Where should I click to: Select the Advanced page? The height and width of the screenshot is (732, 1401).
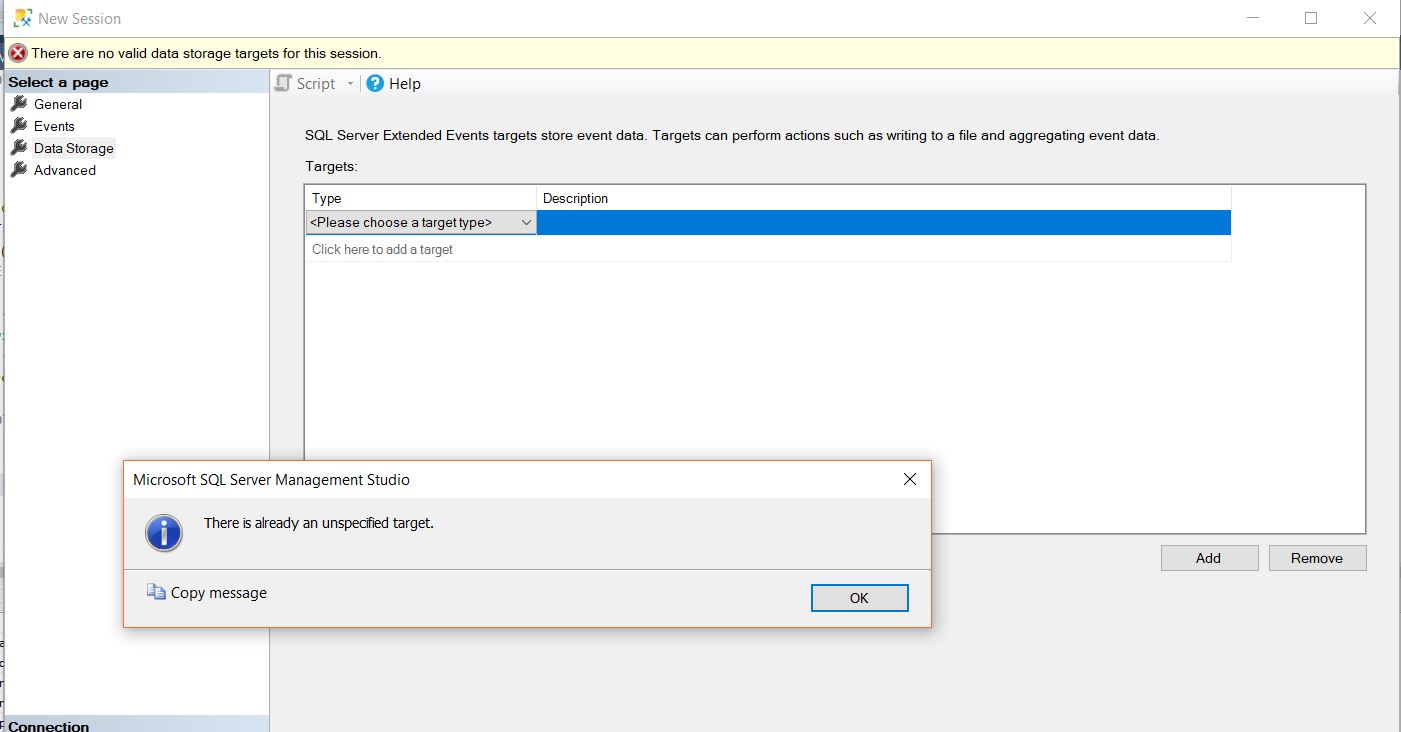pyautogui.click(x=65, y=170)
